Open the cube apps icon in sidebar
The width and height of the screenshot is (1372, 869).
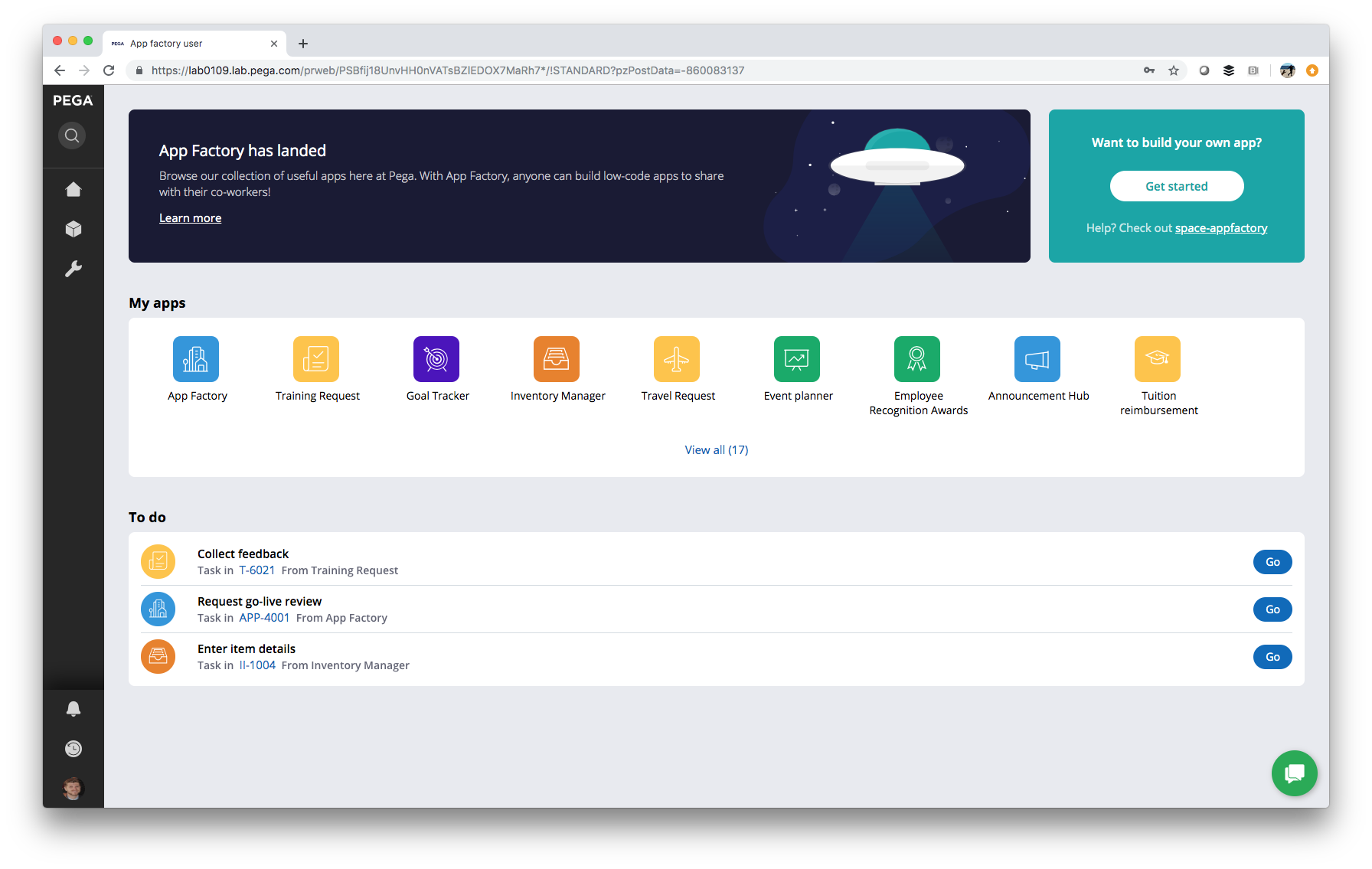pyautogui.click(x=73, y=229)
